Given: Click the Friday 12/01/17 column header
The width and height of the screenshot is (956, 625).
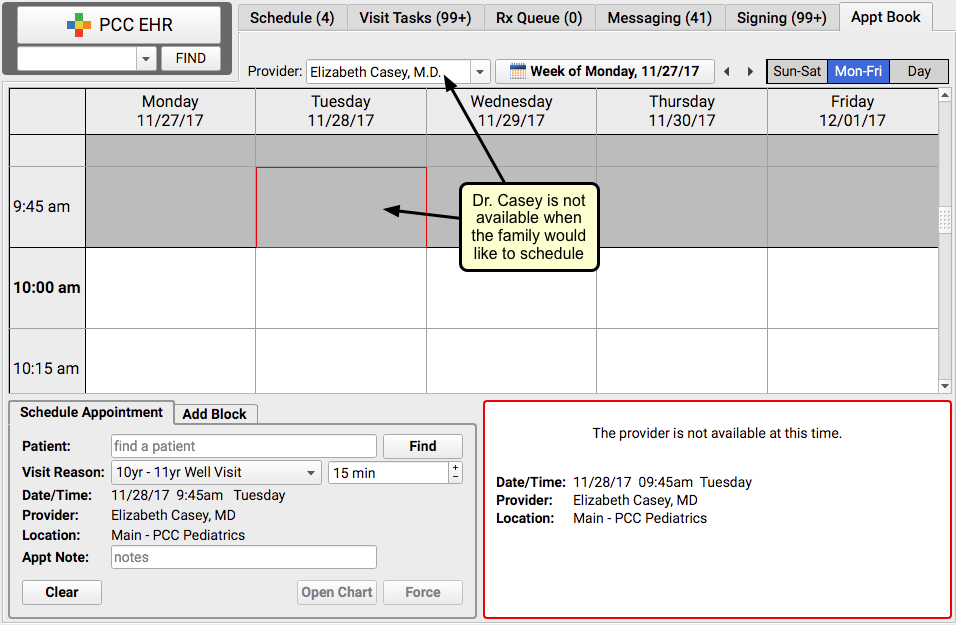Looking at the screenshot, I should tap(852, 111).
